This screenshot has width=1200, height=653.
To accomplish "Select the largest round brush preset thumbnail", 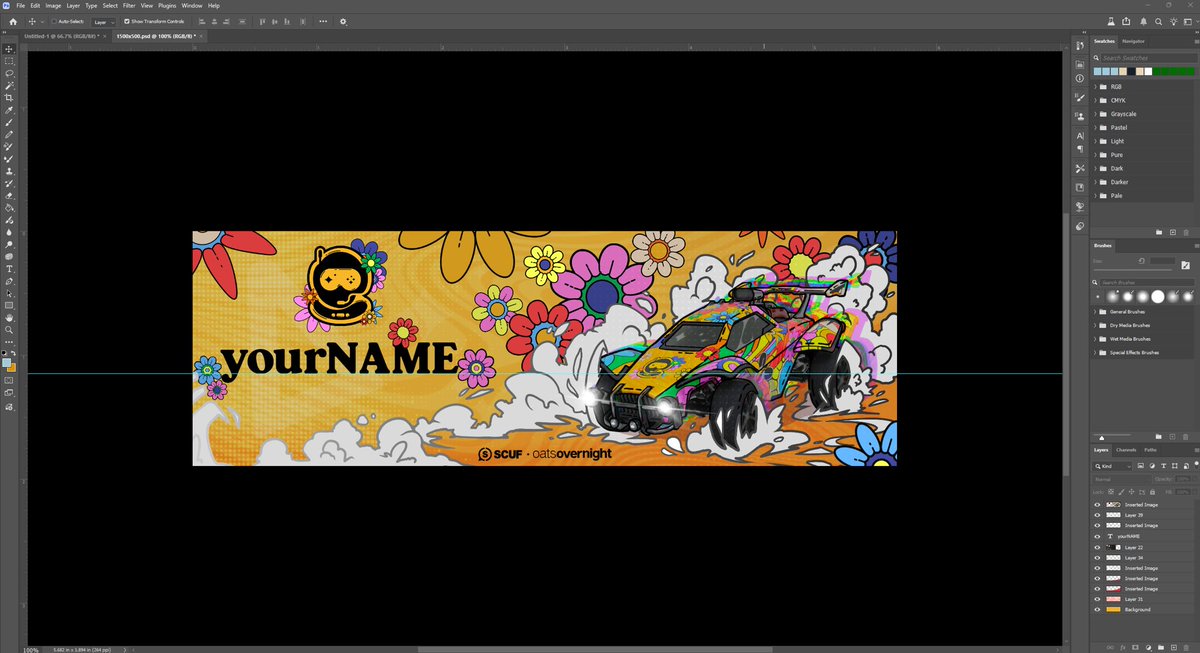I will click(1158, 297).
